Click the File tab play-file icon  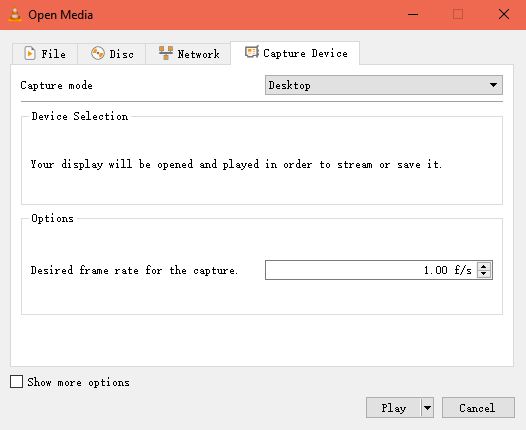point(30,53)
